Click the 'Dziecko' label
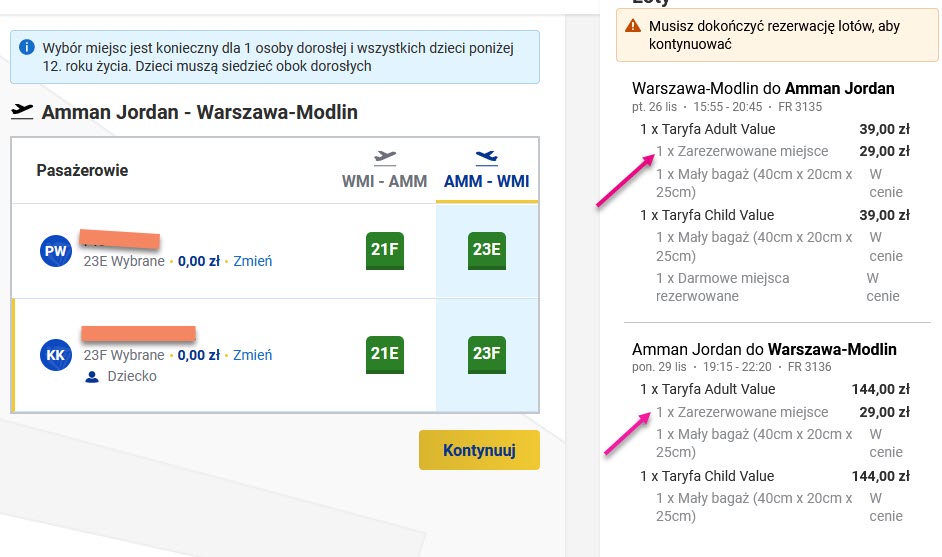Image resolution: width=942 pixels, height=557 pixels. point(132,376)
